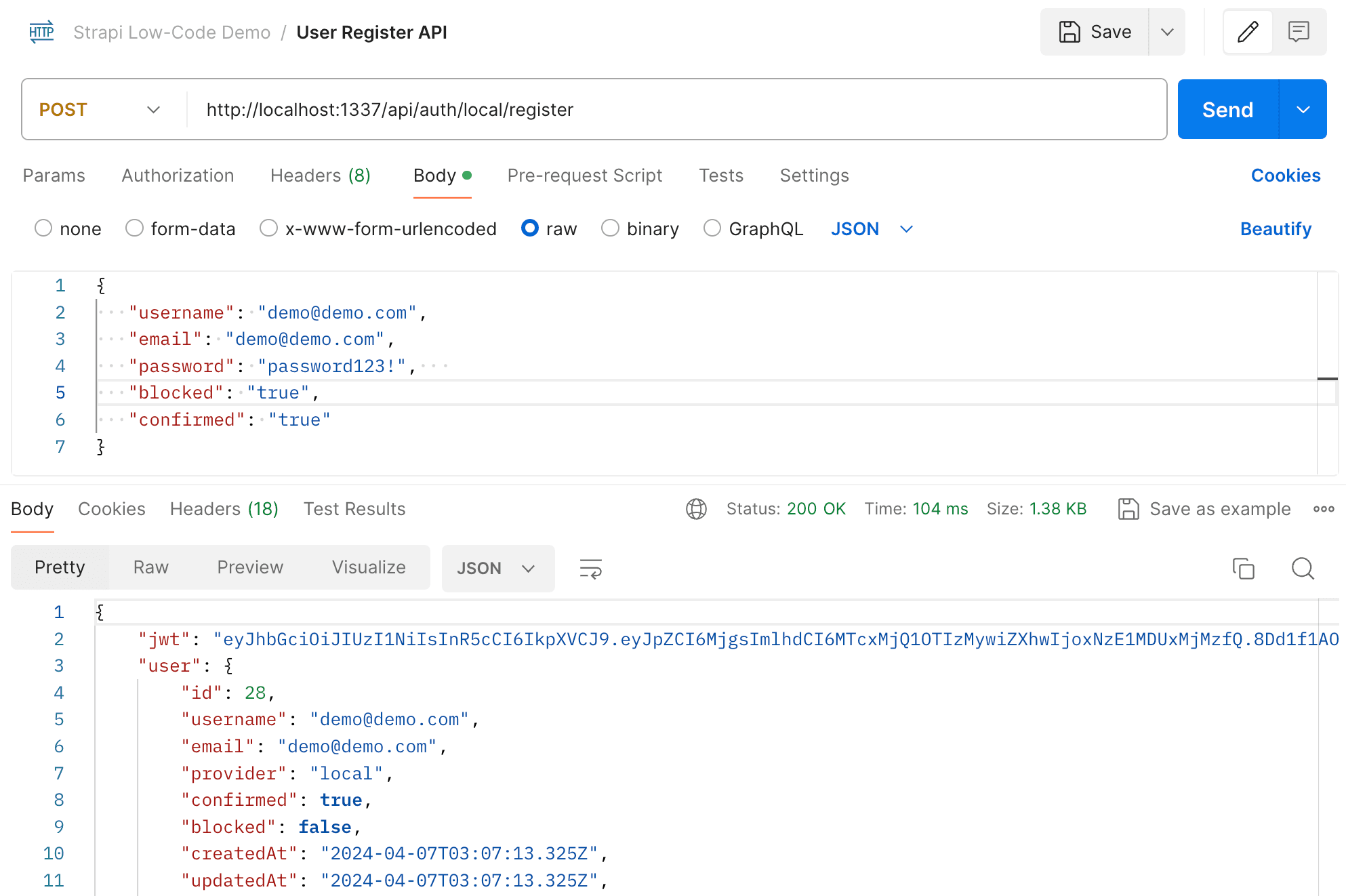Click the blue Send button

tap(1227, 110)
